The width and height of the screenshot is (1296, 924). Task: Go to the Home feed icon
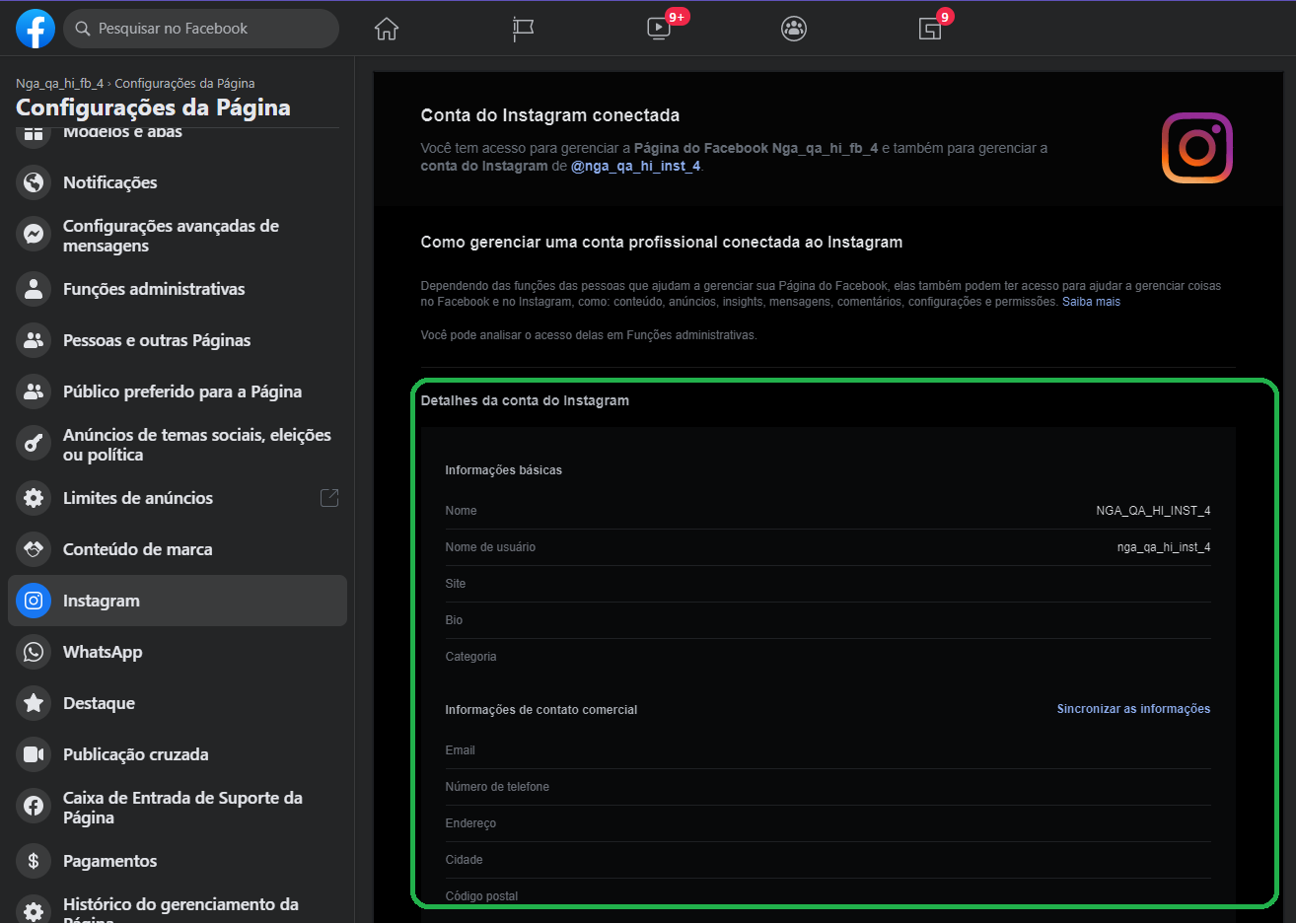(x=387, y=29)
